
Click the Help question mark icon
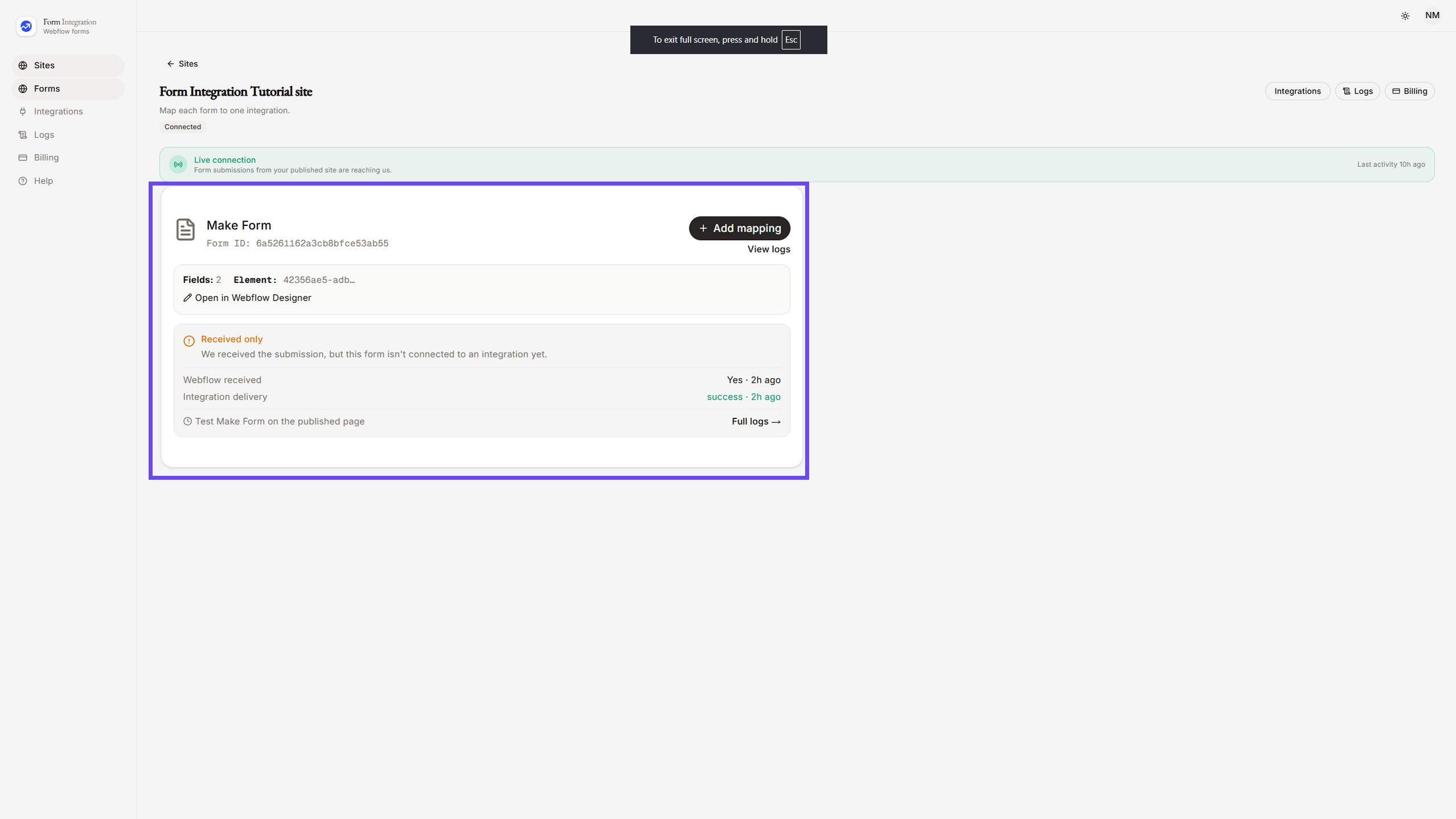pos(23,181)
